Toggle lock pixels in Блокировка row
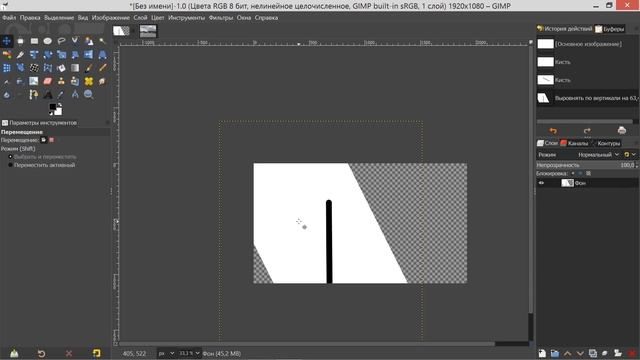640x360 pixels. coord(573,173)
